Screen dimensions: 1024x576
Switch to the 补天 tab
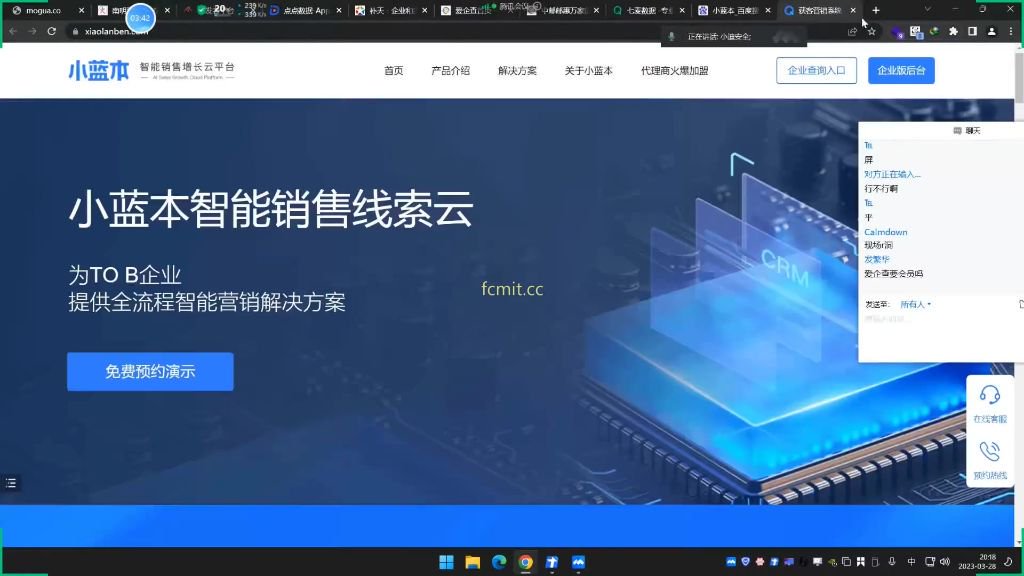[391, 10]
